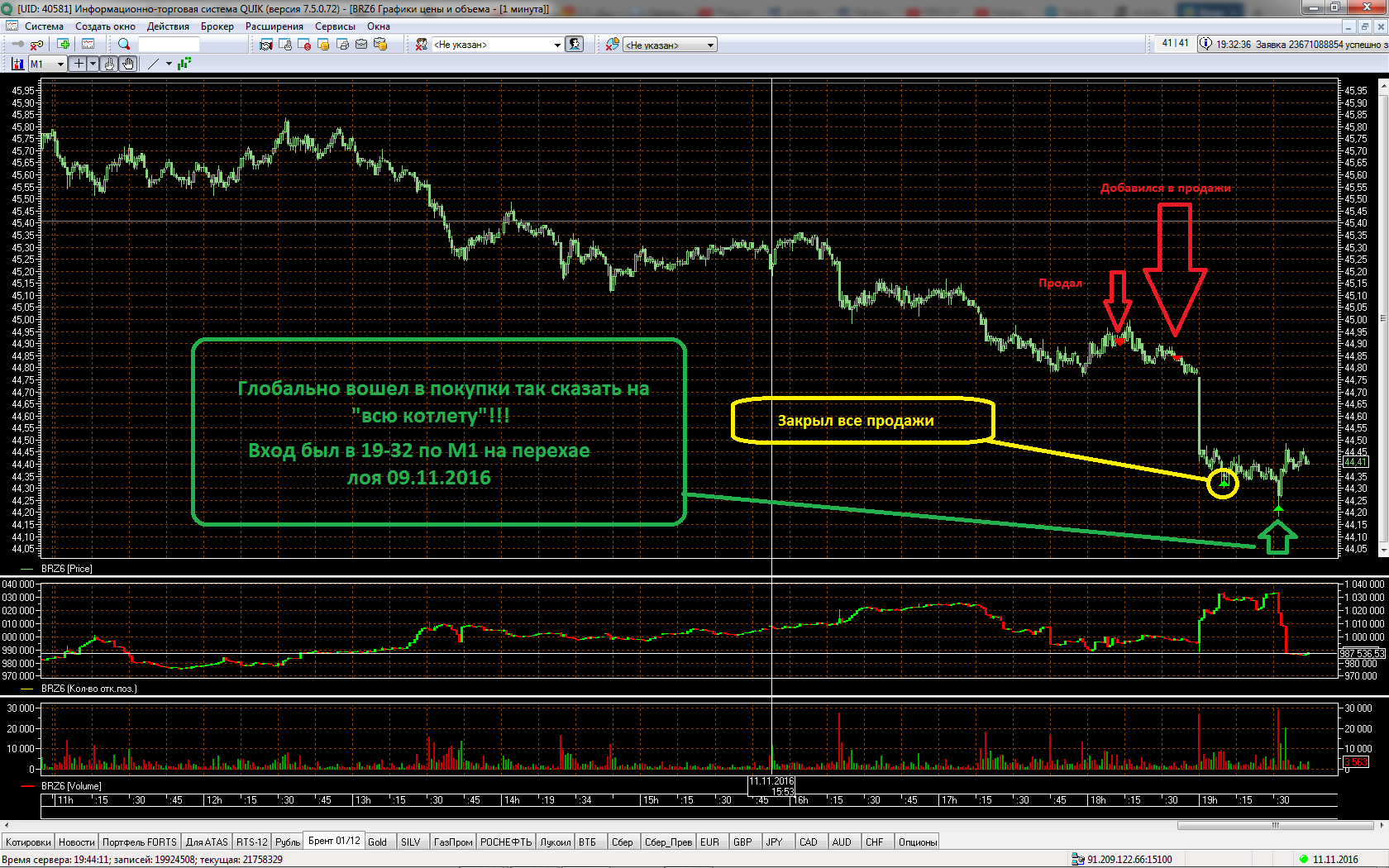The height and width of the screenshot is (868, 1389).
Task: Click the grey key connect icon
Action: 17,45
